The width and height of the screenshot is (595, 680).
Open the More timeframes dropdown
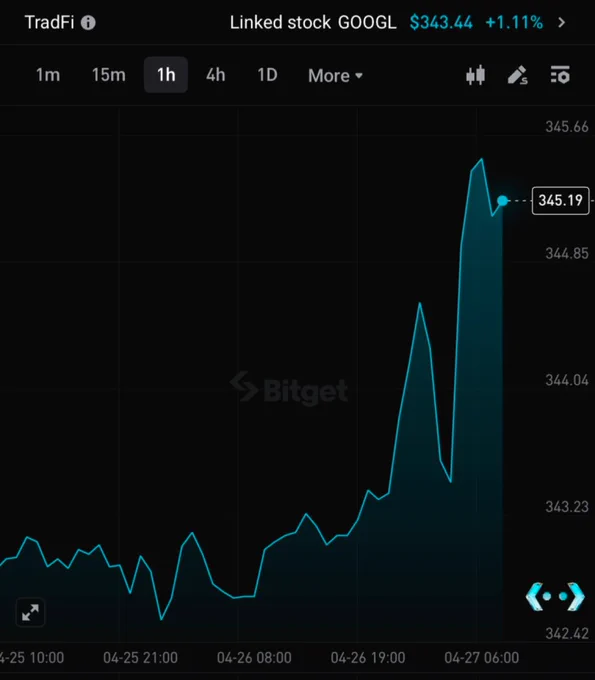click(335, 76)
